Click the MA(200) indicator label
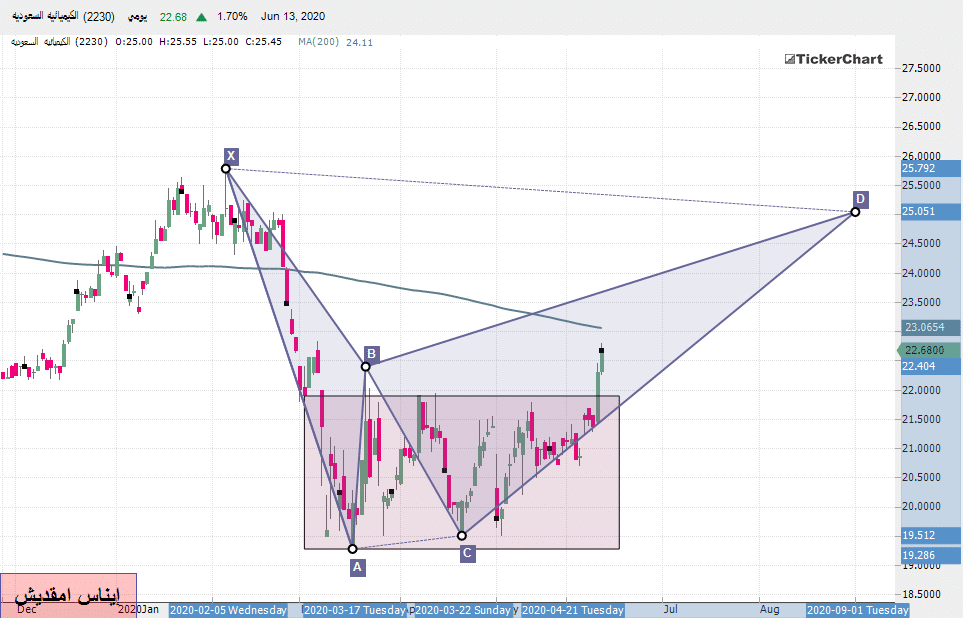The image size is (963, 618). pos(319,42)
